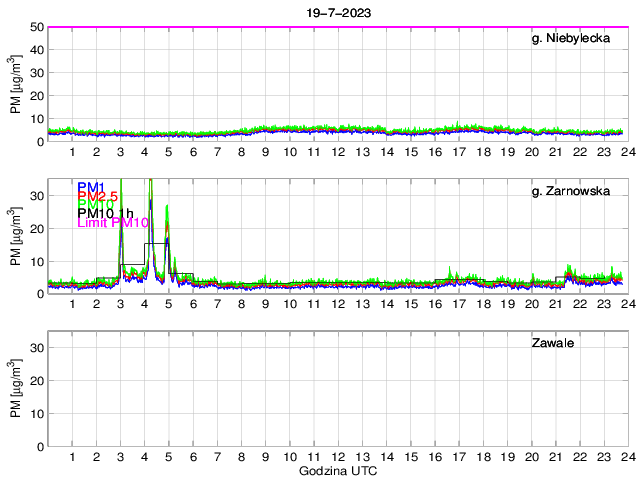Click the y-axis label of Zawale chart
The image size is (640, 480).
coord(16,388)
